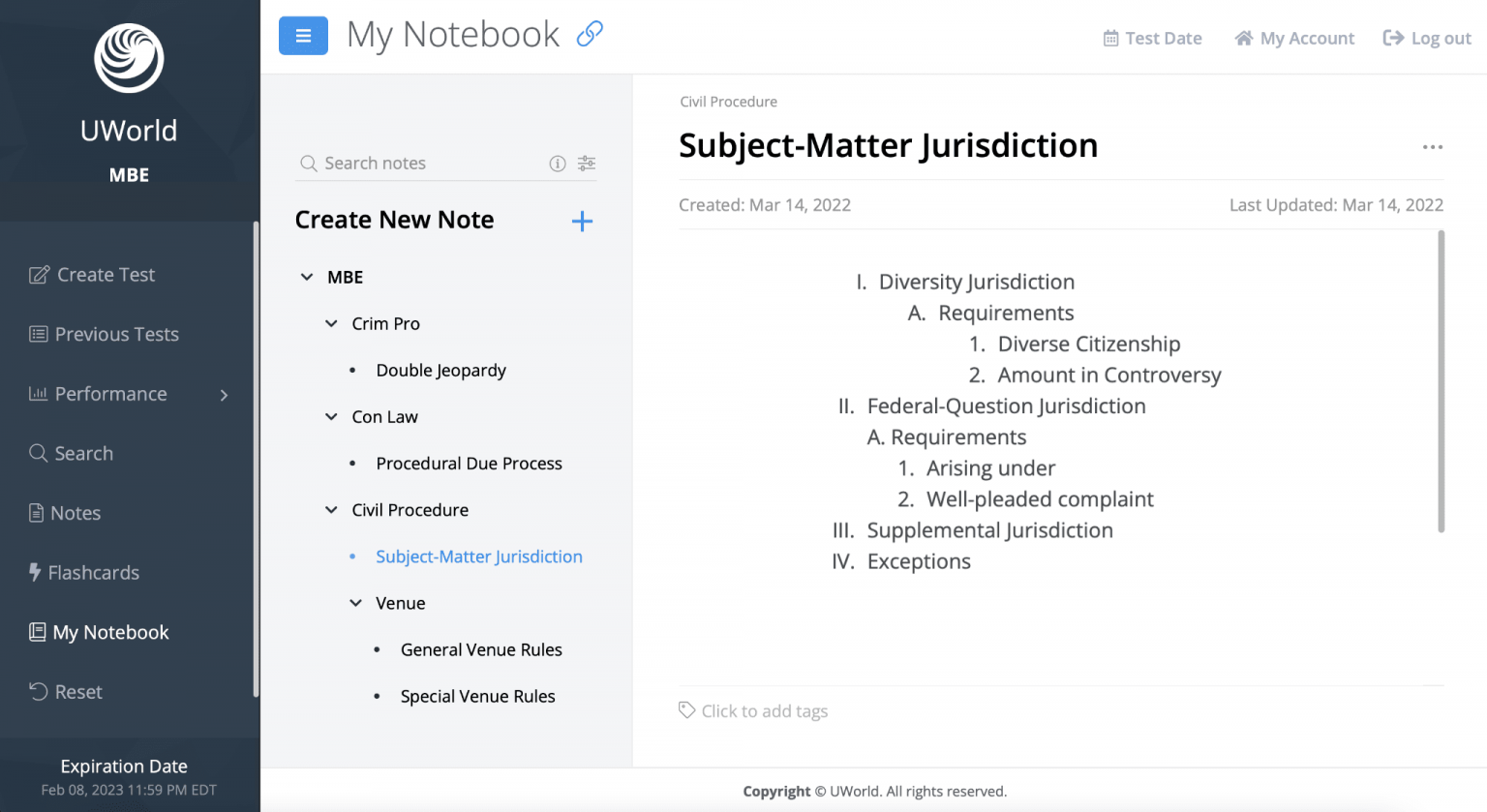Open My Account settings

point(1294,38)
